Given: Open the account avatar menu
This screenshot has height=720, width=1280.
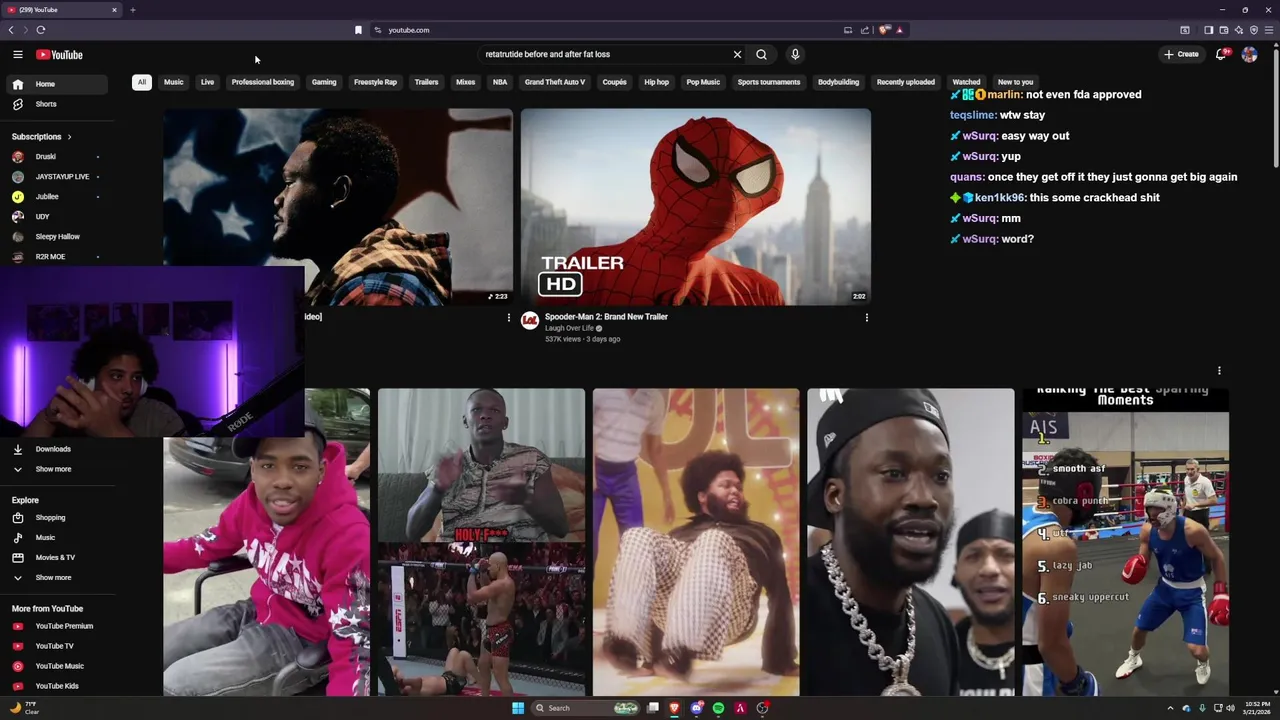Looking at the screenshot, I should pyautogui.click(x=1249, y=55).
